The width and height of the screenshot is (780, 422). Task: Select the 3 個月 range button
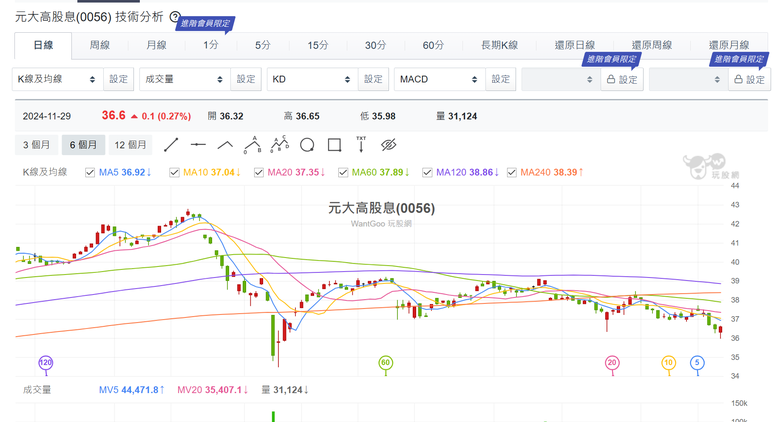pos(36,145)
